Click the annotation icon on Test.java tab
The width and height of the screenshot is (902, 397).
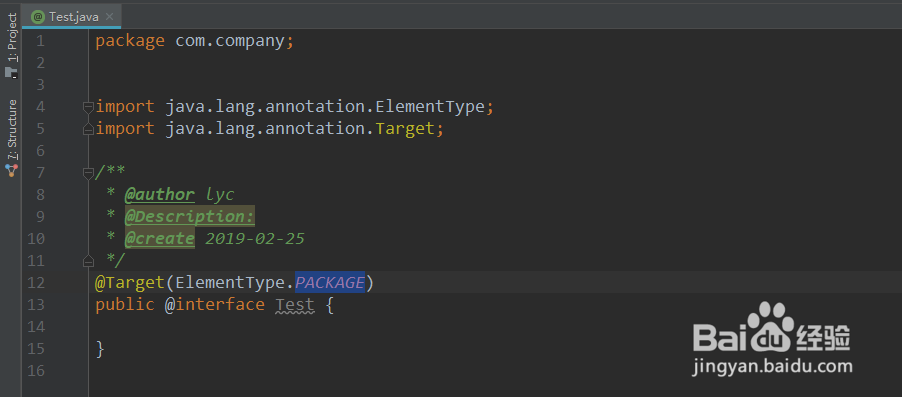(38, 17)
